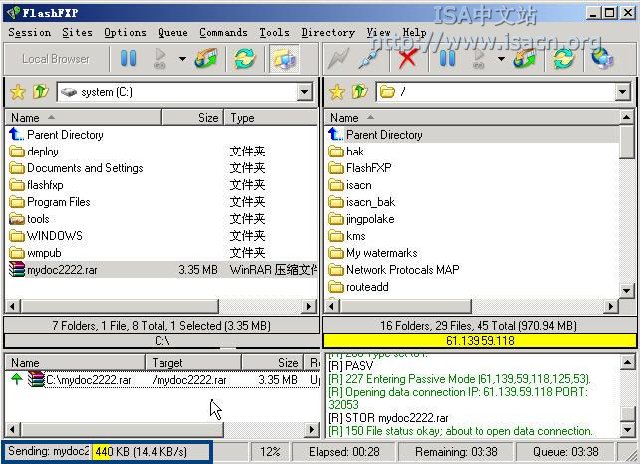
Task: Select the deploy folder in local pane
Action: [x=34, y=151]
